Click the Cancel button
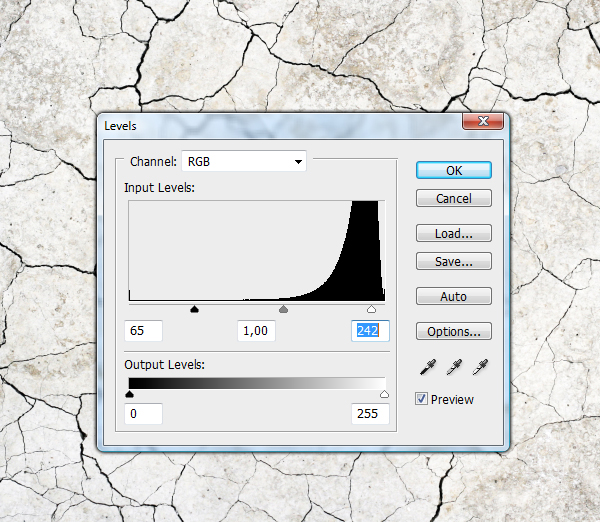Image resolution: width=600 pixels, height=522 pixels. [454, 198]
